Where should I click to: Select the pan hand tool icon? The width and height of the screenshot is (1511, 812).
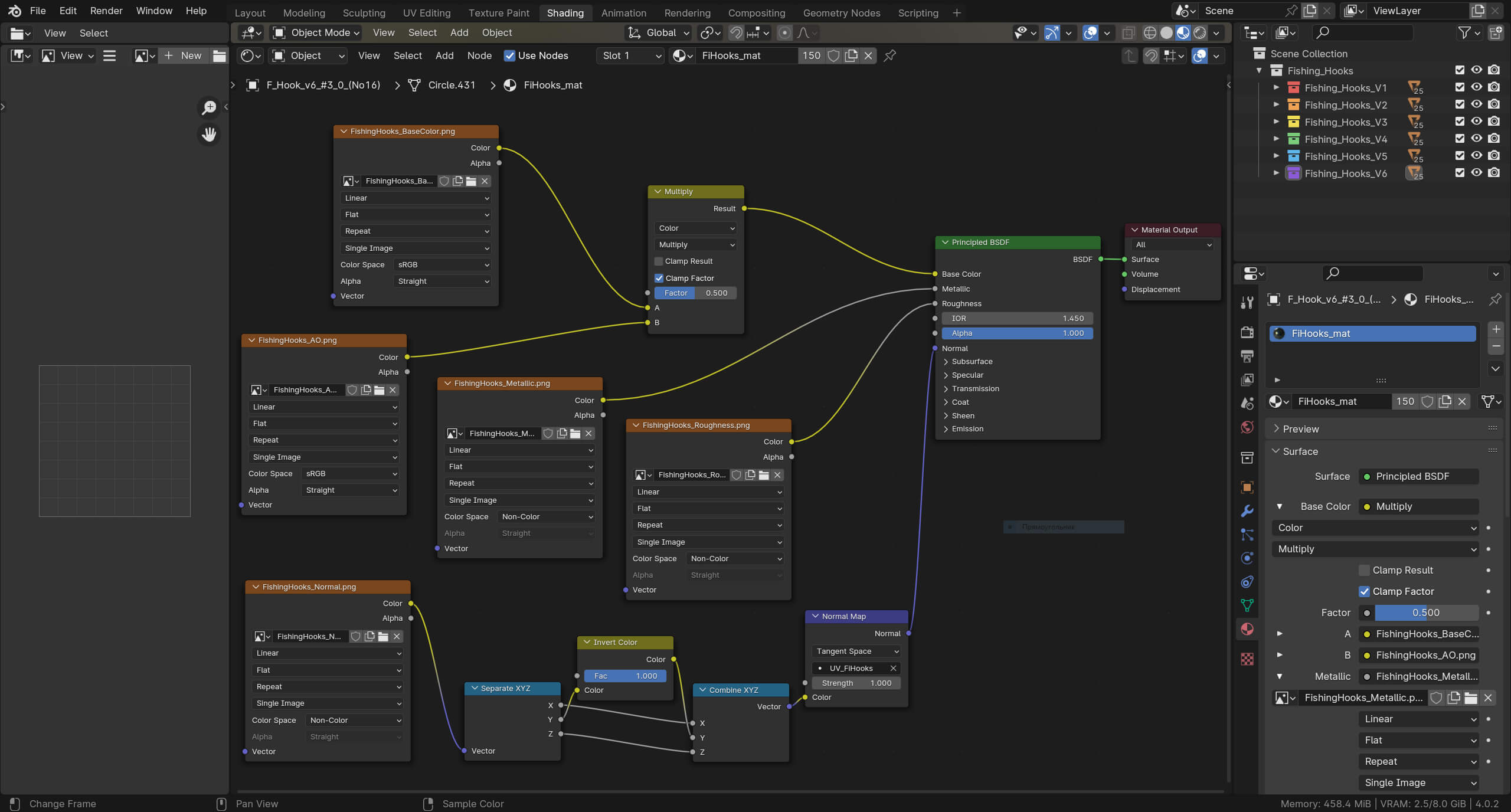209,135
